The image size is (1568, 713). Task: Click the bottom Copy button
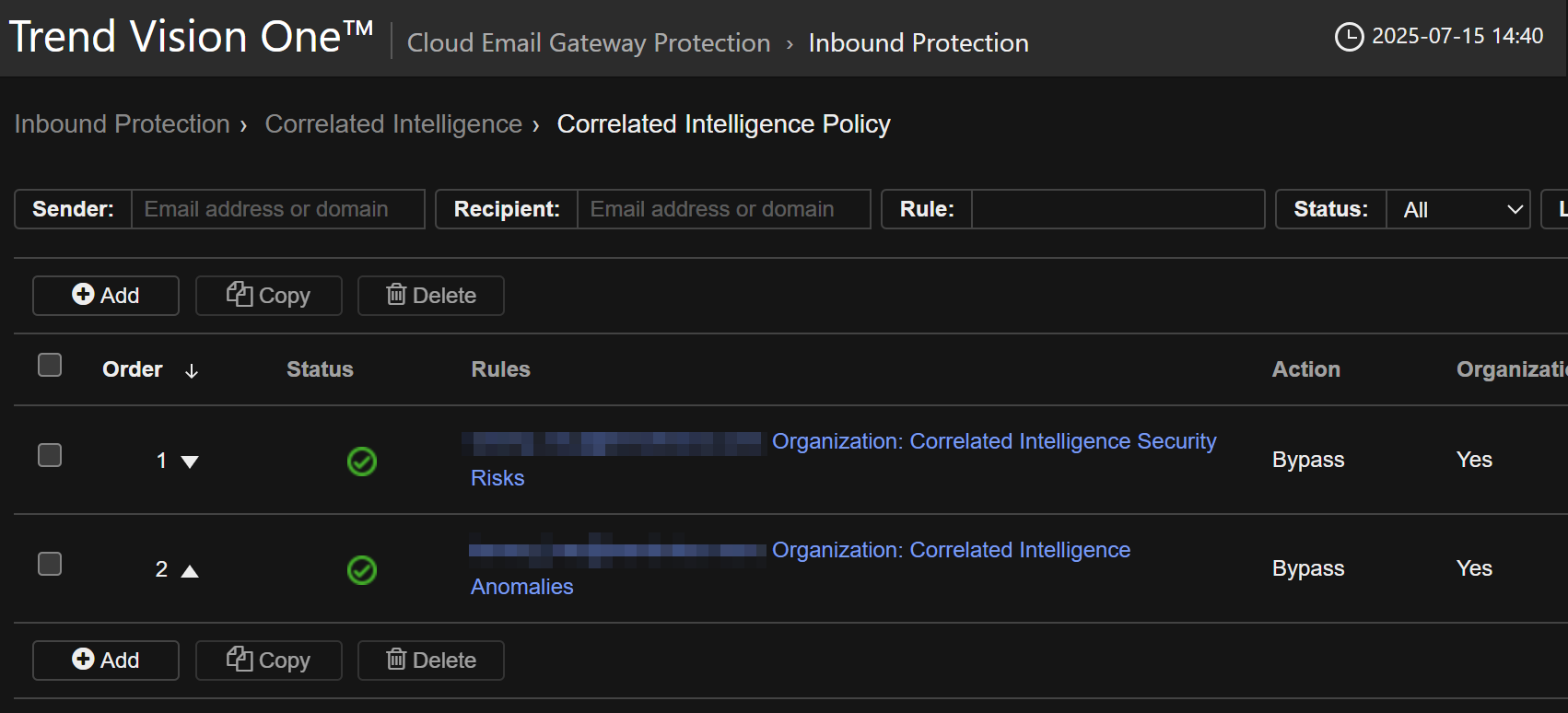pos(268,660)
